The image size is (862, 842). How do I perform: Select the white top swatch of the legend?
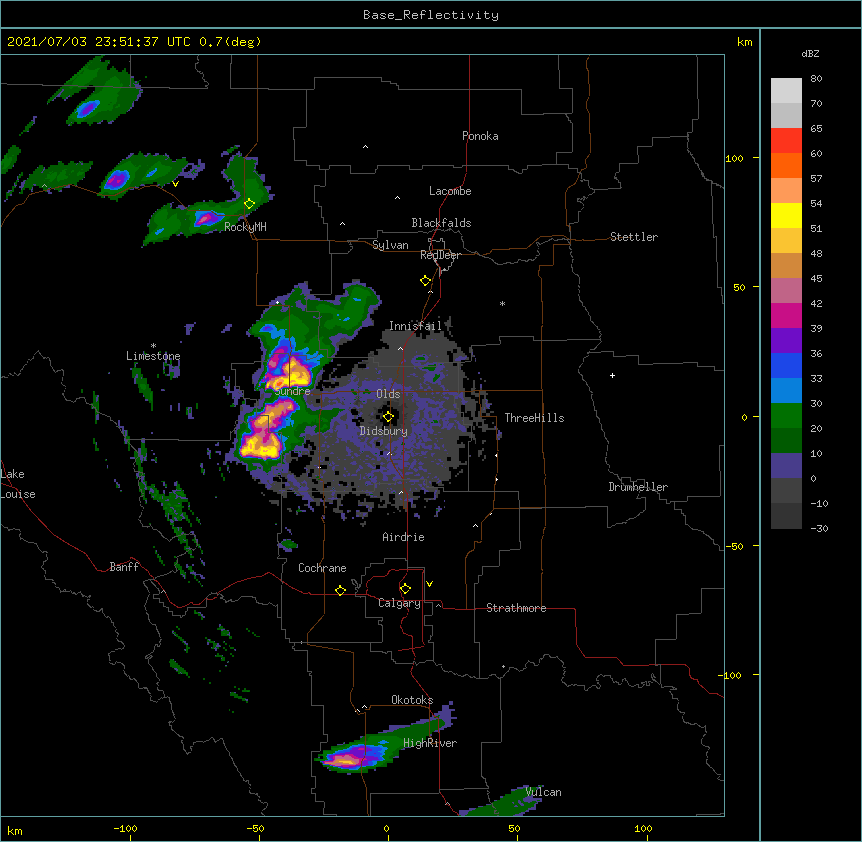point(786,91)
